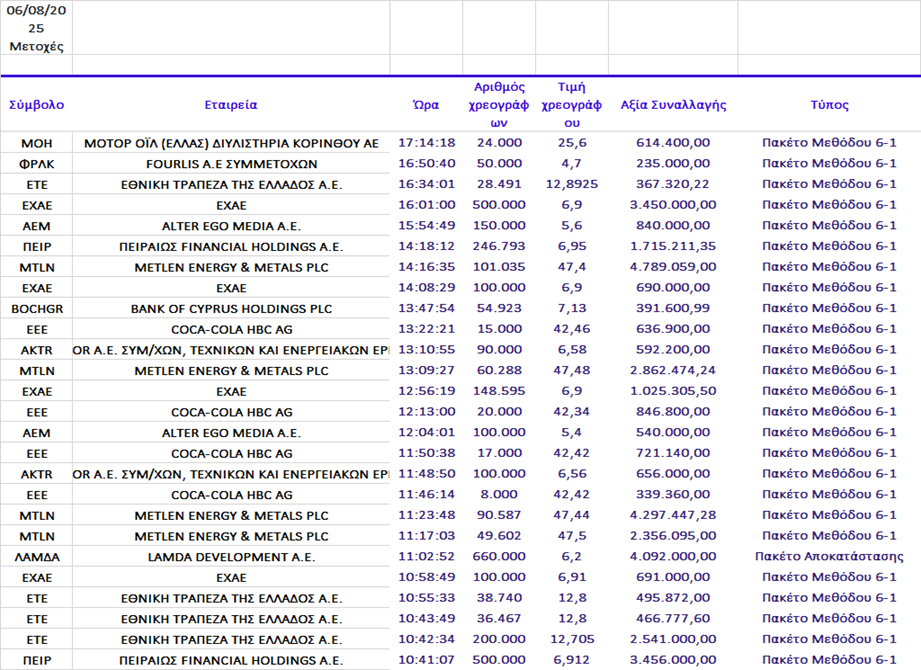Click the Ώρα column header
The width and height of the screenshot is (921, 670).
pos(426,104)
